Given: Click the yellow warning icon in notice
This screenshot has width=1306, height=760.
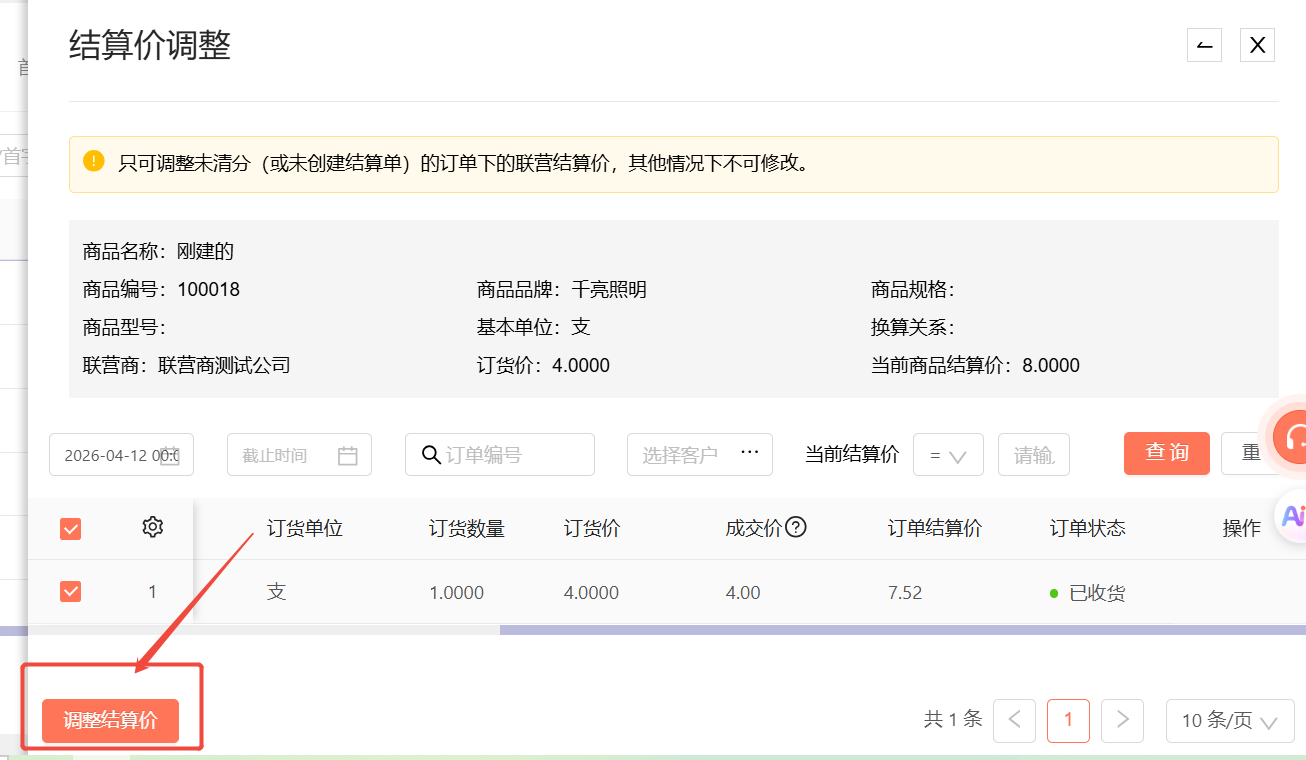Looking at the screenshot, I should (x=94, y=161).
